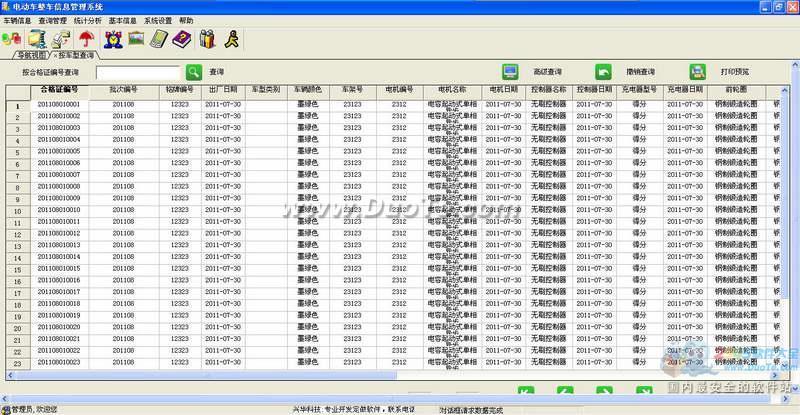Click the 前轮圈 column header
The image size is (800, 415).
[x=736, y=90]
